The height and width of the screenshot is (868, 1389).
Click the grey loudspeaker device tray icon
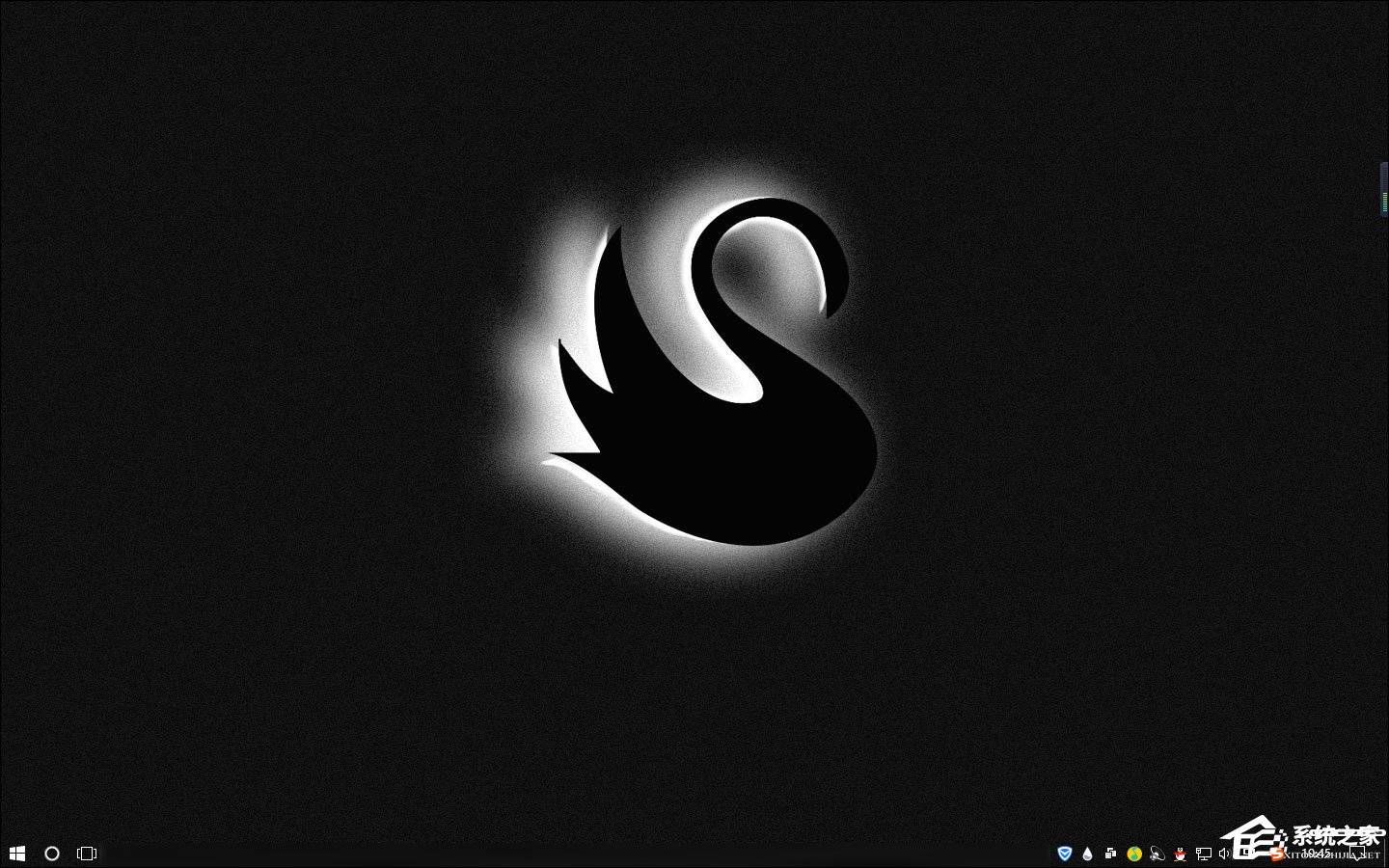pos(1157,854)
